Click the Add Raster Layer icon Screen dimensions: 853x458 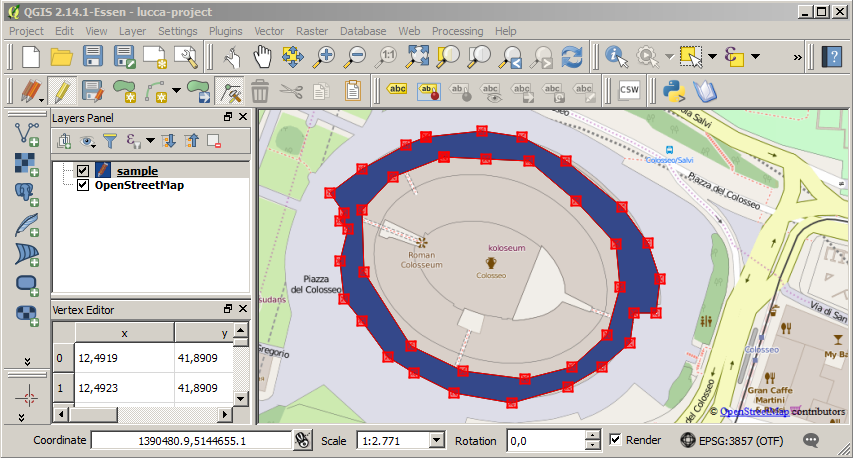click(27, 164)
